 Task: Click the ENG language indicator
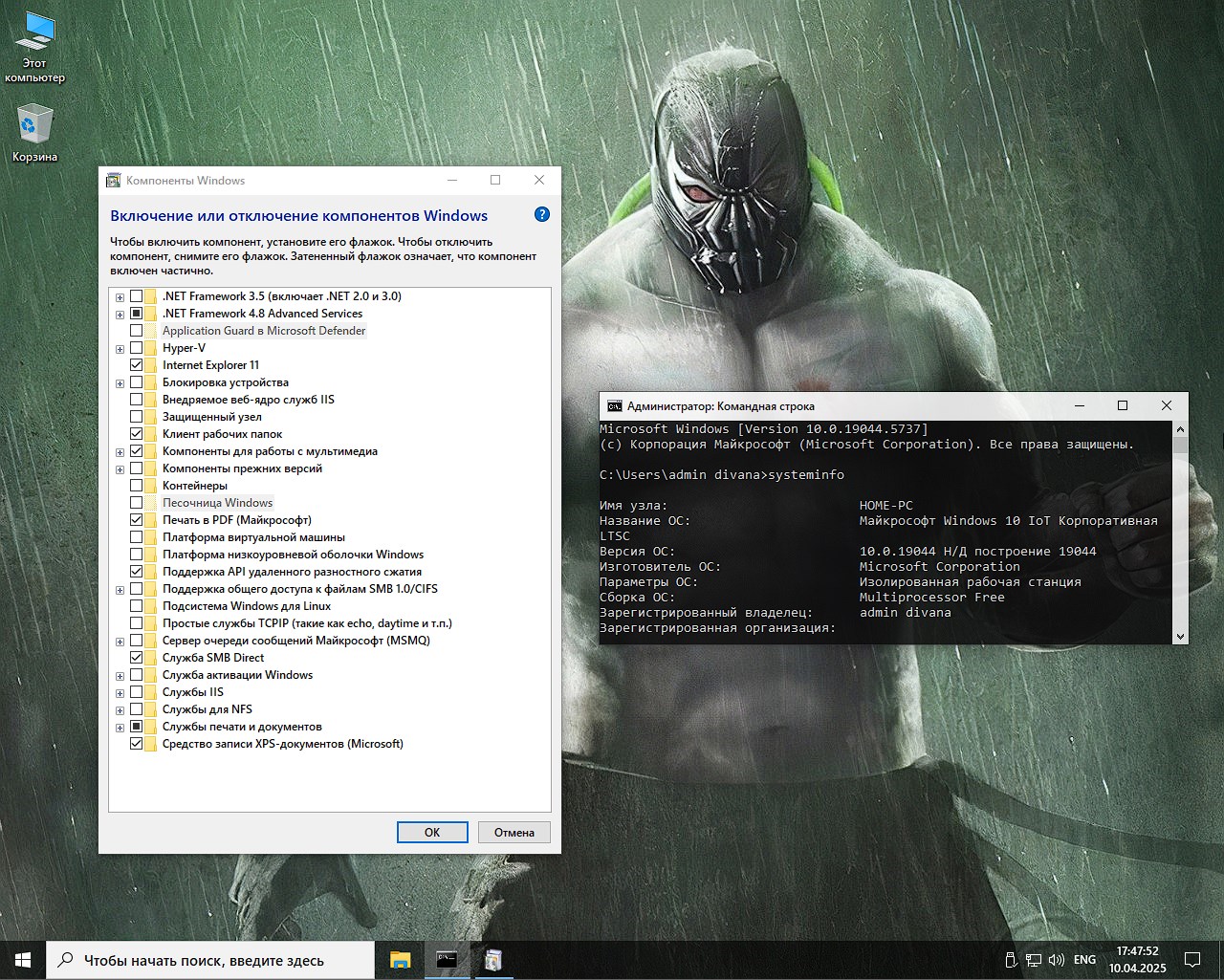point(1084,960)
